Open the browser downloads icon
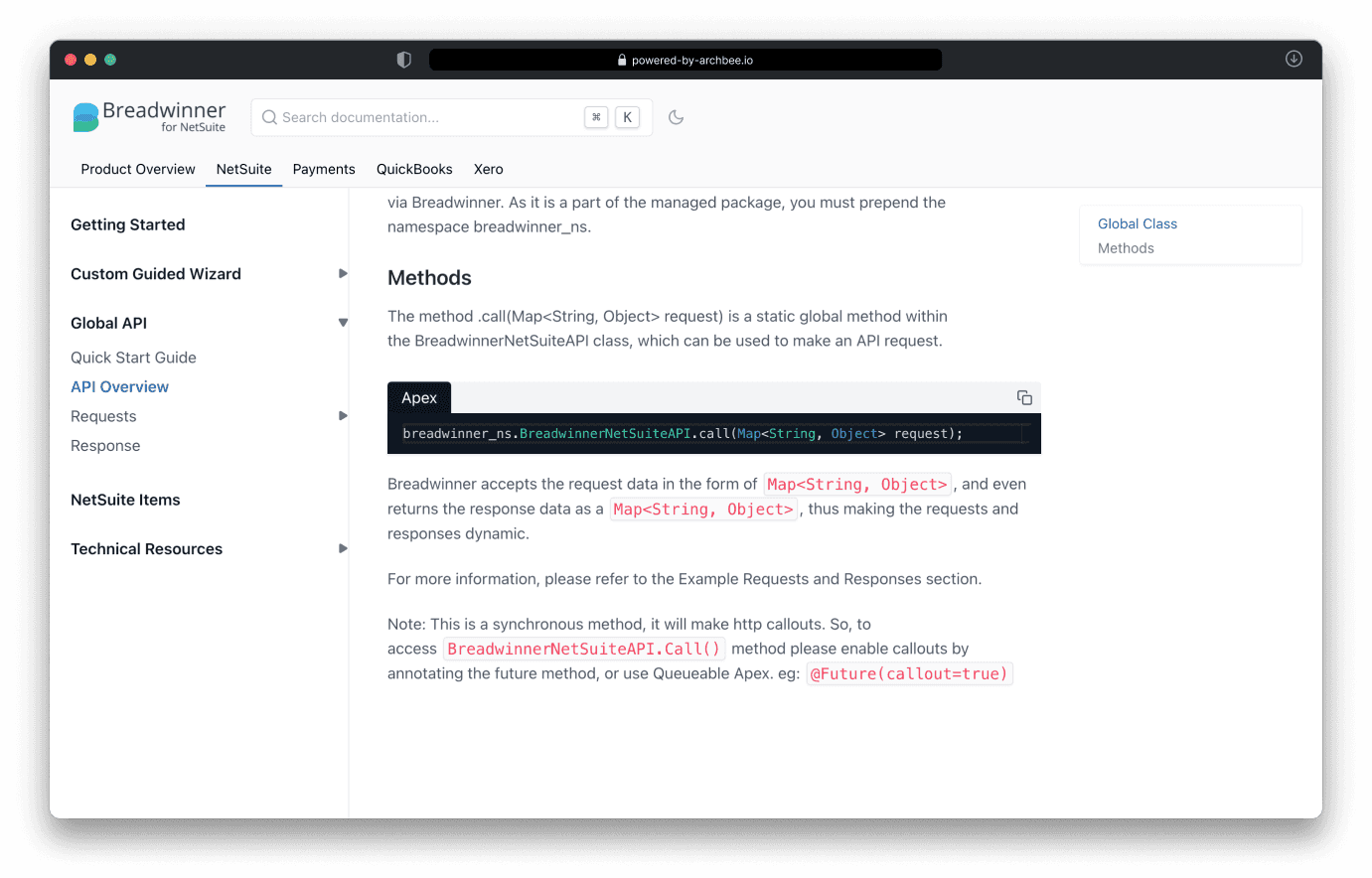This screenshot has height=878, width=1372. tap(1294, 60)
